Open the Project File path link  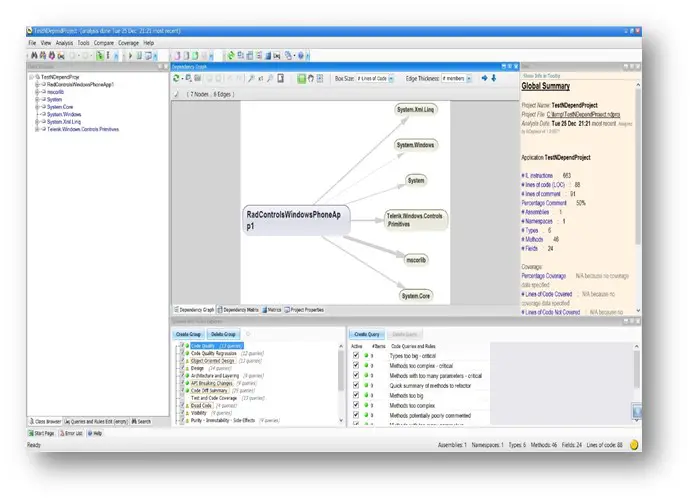pos(583,114)
